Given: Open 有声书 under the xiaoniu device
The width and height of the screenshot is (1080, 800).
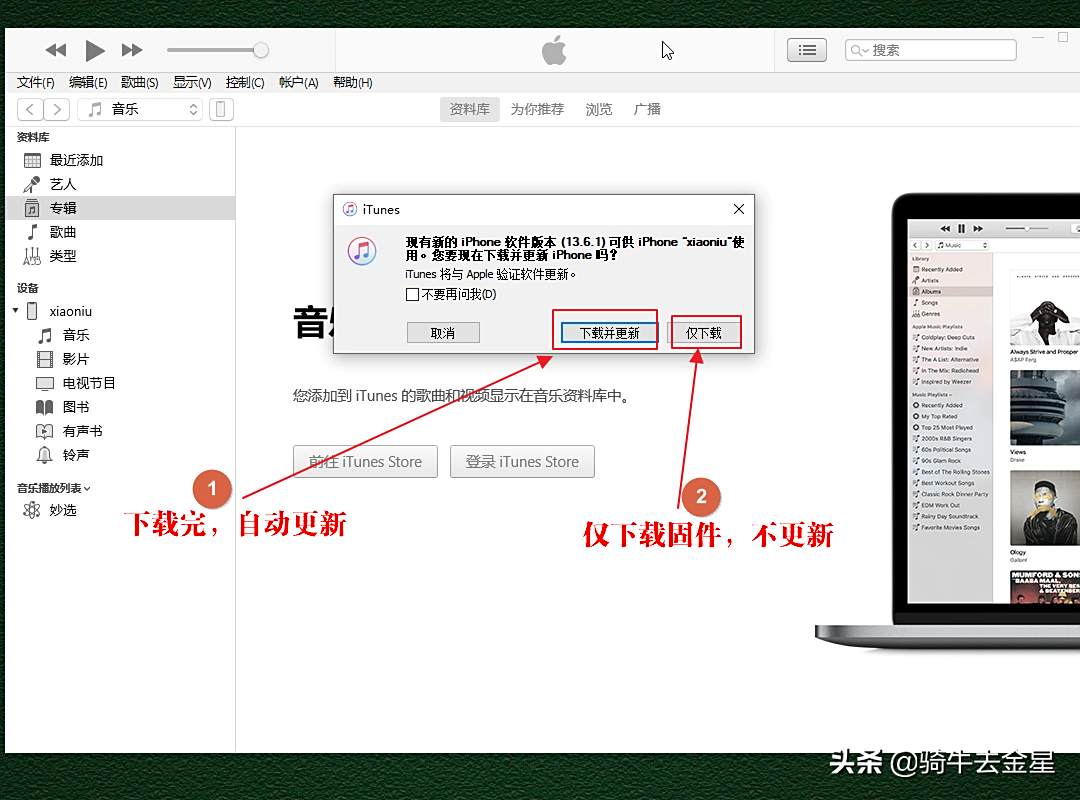Looking at the screenshot, I should coord(121,431).
